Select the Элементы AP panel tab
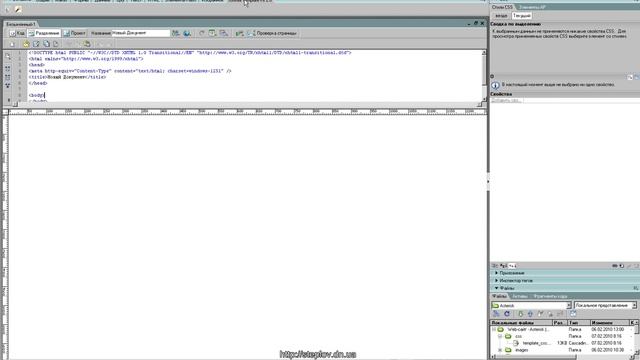 532,7
